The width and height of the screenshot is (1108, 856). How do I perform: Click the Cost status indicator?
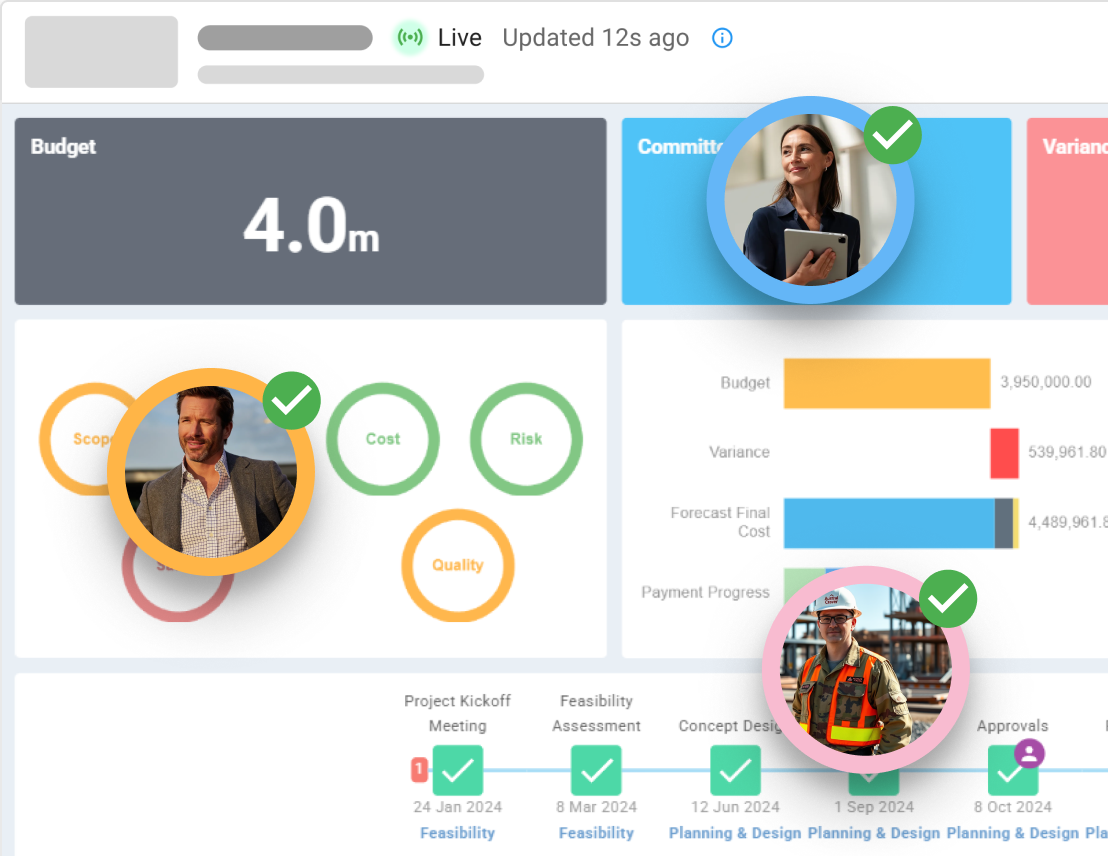tap(383, 439)
